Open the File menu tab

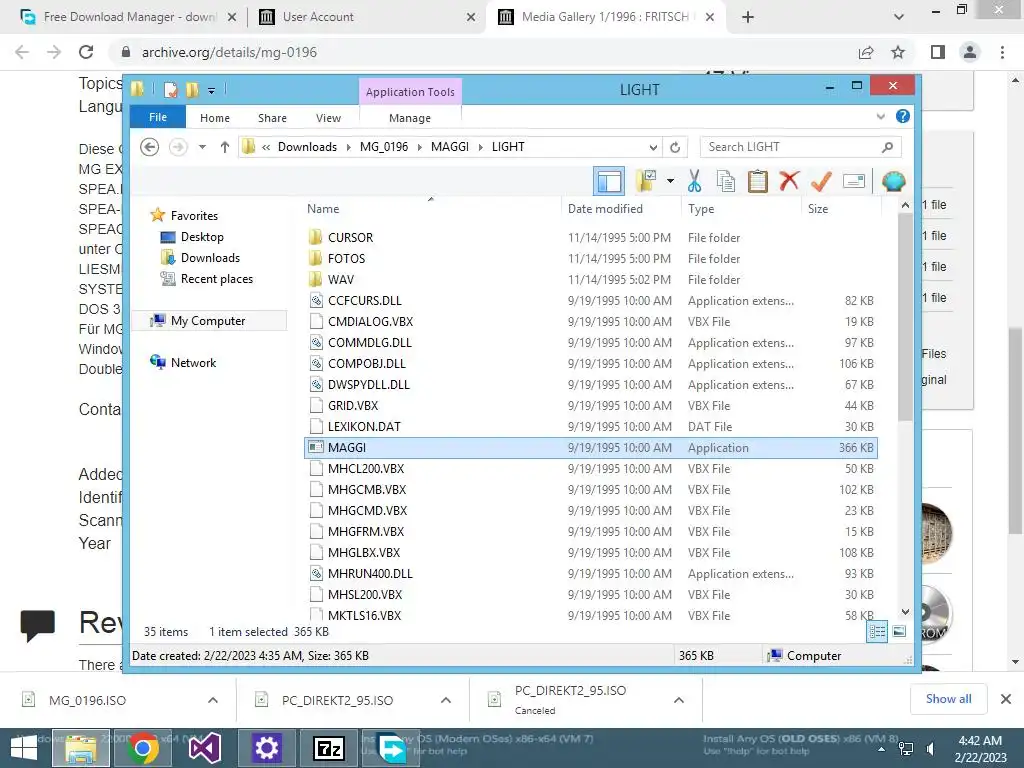[x=158, y=117]
